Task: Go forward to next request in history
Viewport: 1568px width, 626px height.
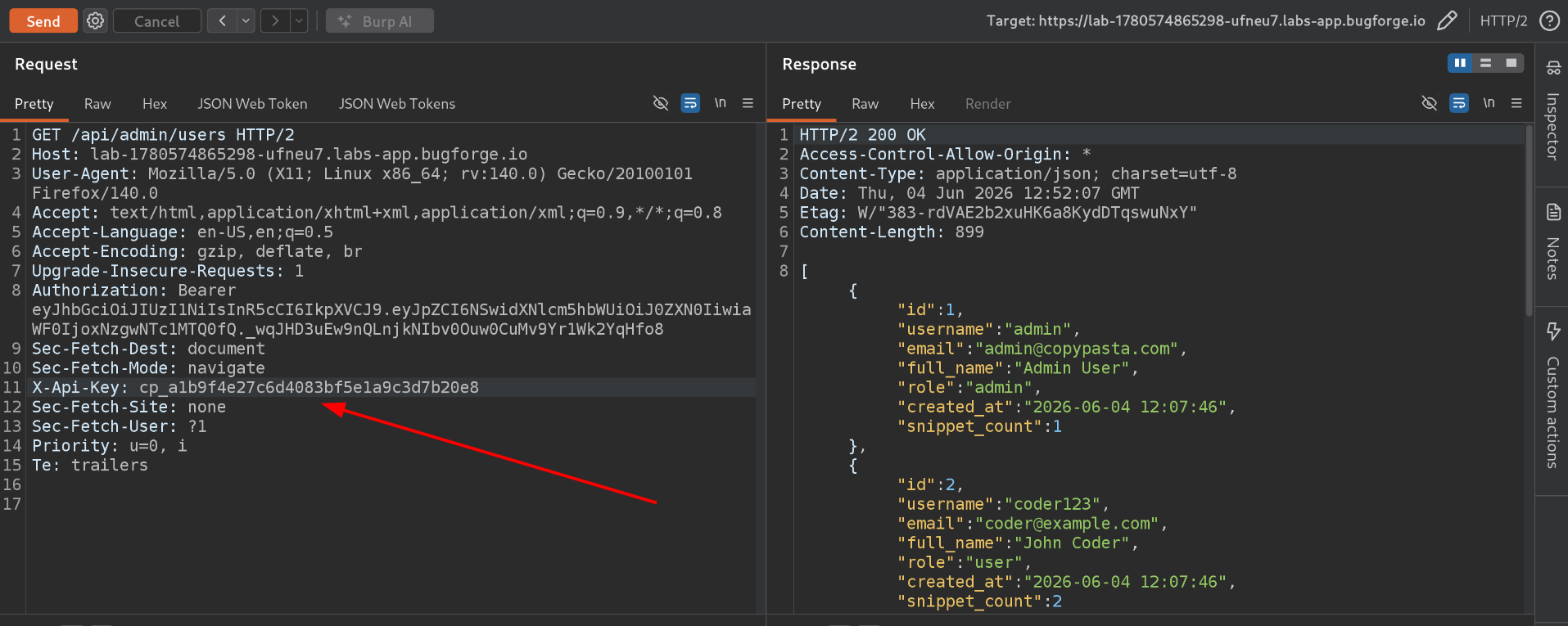Action: click(x=275, y=21)
